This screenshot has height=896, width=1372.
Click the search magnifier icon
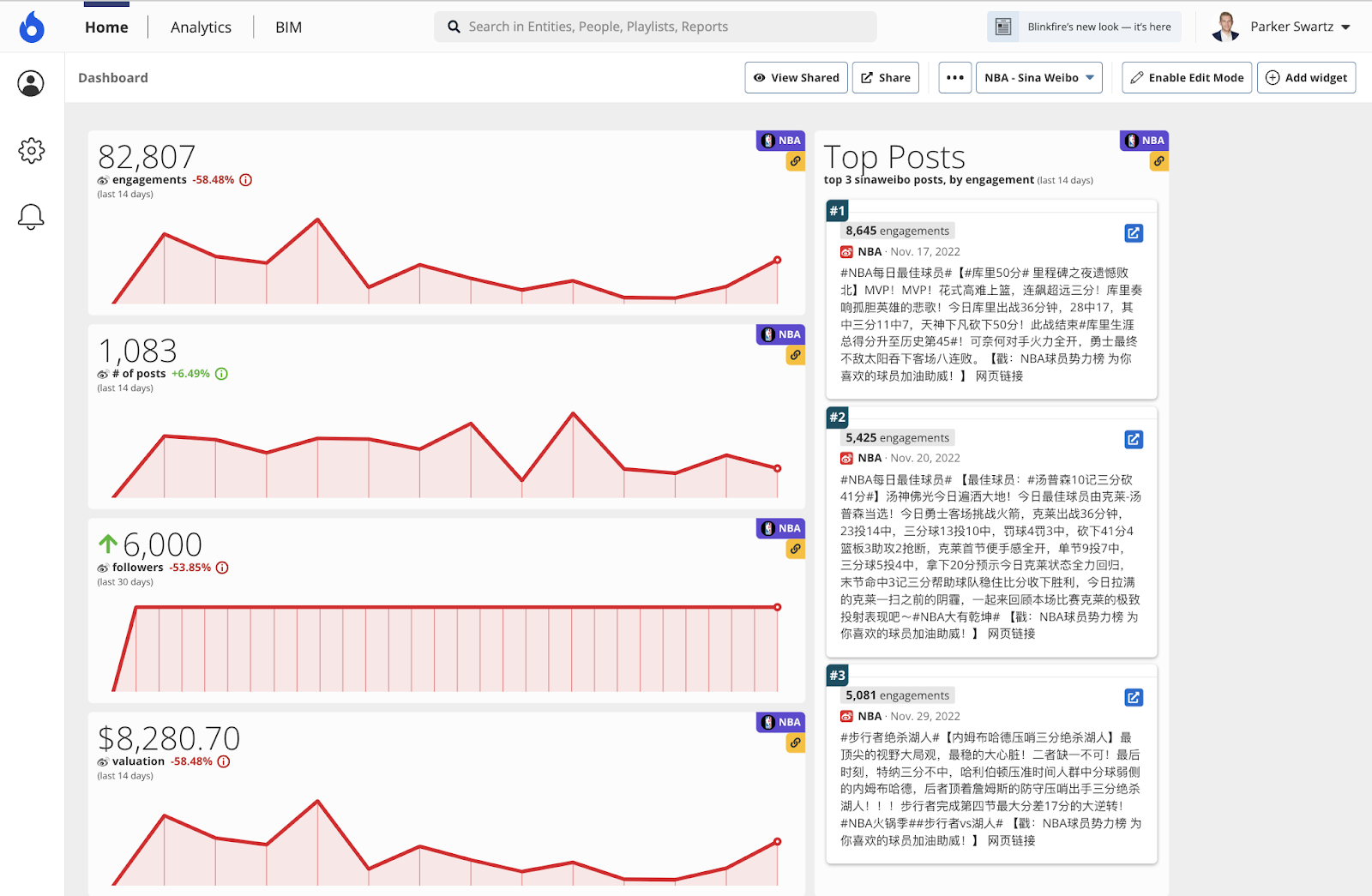click(454, 27)
